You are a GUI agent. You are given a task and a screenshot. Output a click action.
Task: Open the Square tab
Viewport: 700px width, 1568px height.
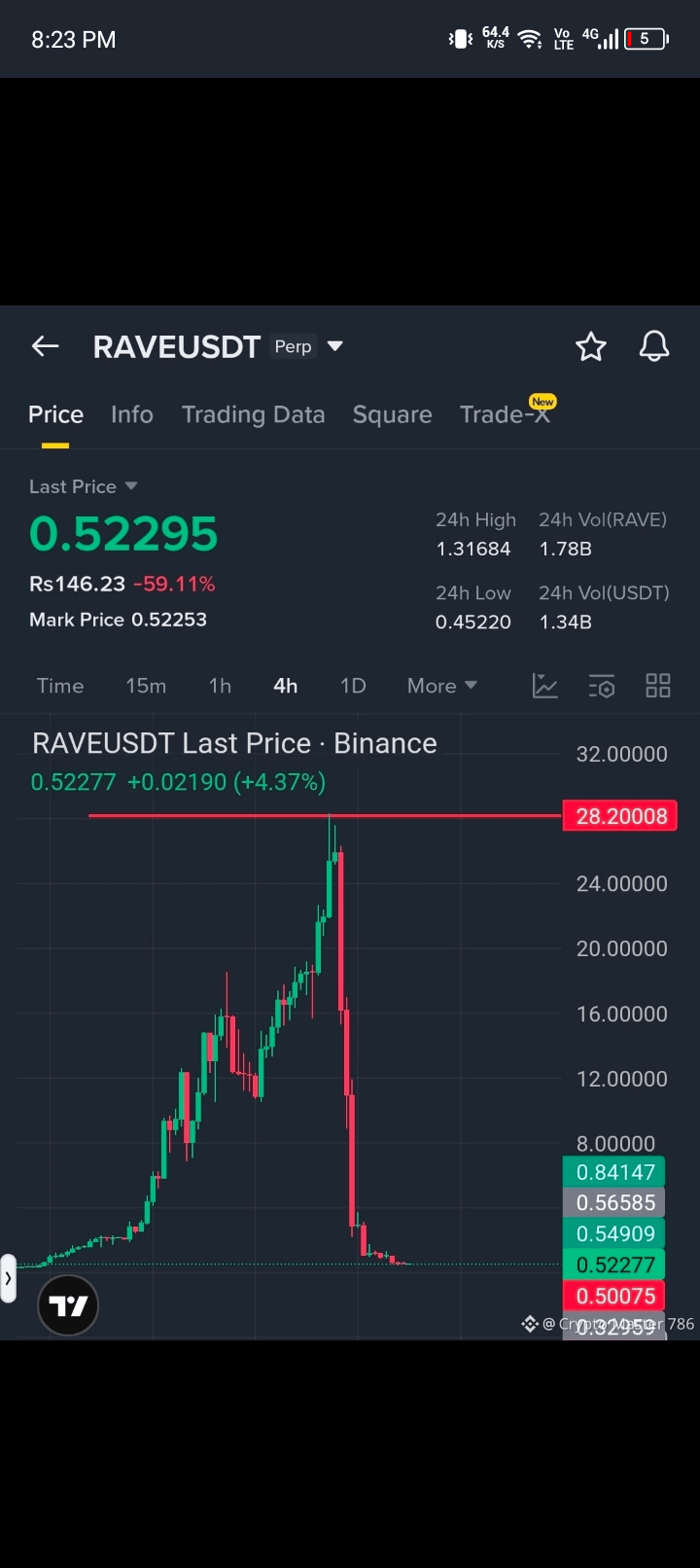point(392,414)
